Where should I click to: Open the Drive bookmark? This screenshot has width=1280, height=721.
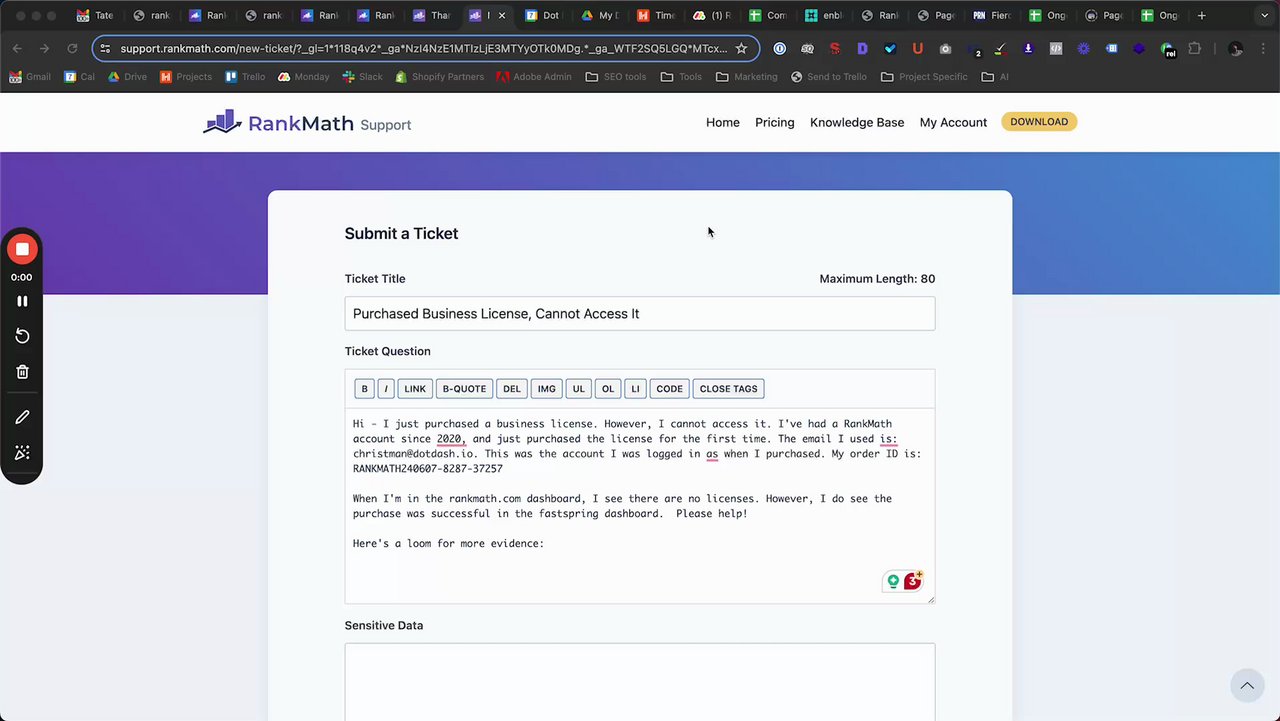click(x=127, y=76)
